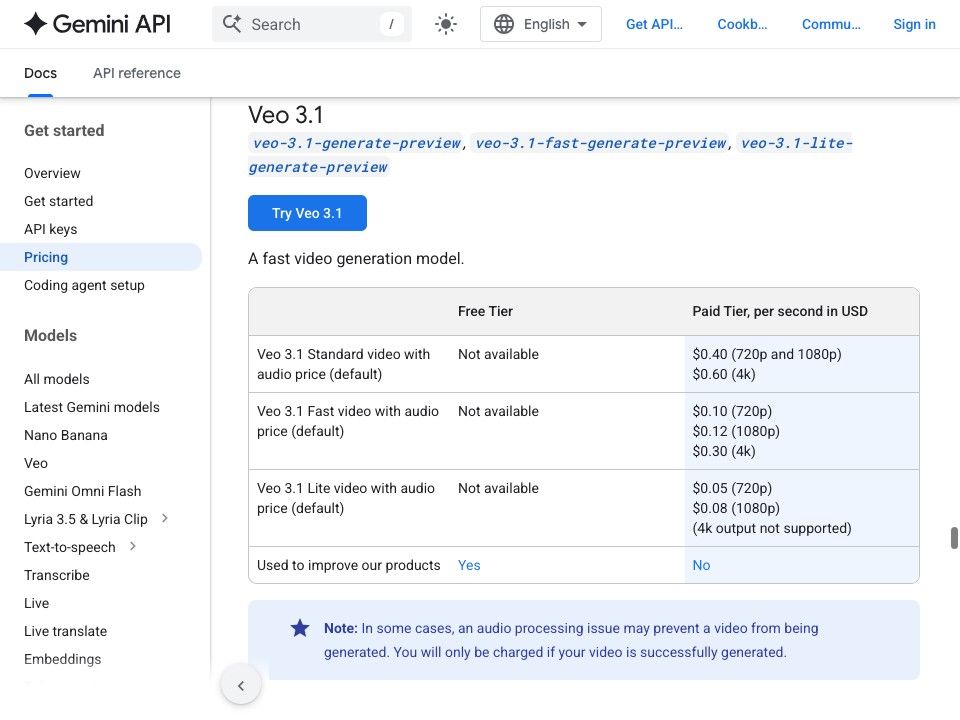The width and height of the screenshot is (960, 720).
Task: Click "Used to improve our products" row label
Action: tap(348, 565)
